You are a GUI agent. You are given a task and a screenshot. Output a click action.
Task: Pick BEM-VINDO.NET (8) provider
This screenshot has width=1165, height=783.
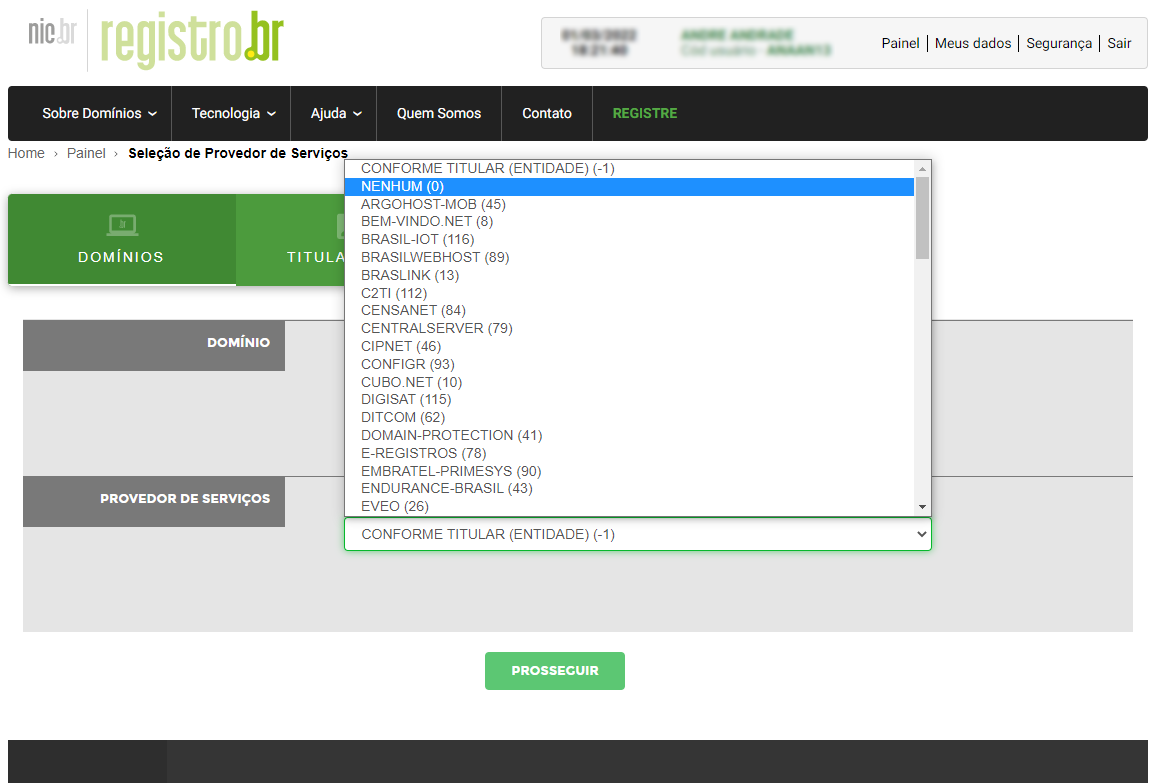(x=629, y=221)
